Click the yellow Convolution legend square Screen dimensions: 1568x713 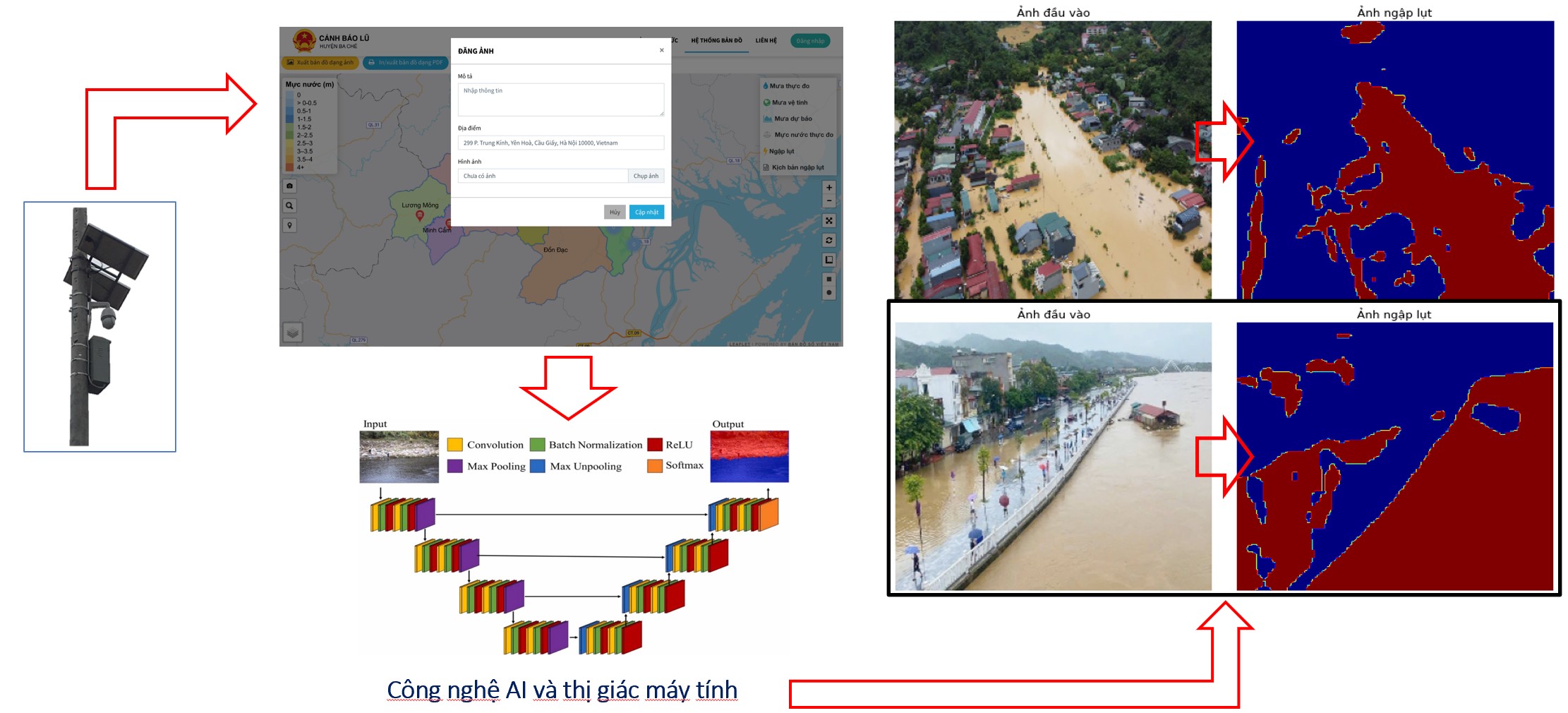click(x=455, y=445)
